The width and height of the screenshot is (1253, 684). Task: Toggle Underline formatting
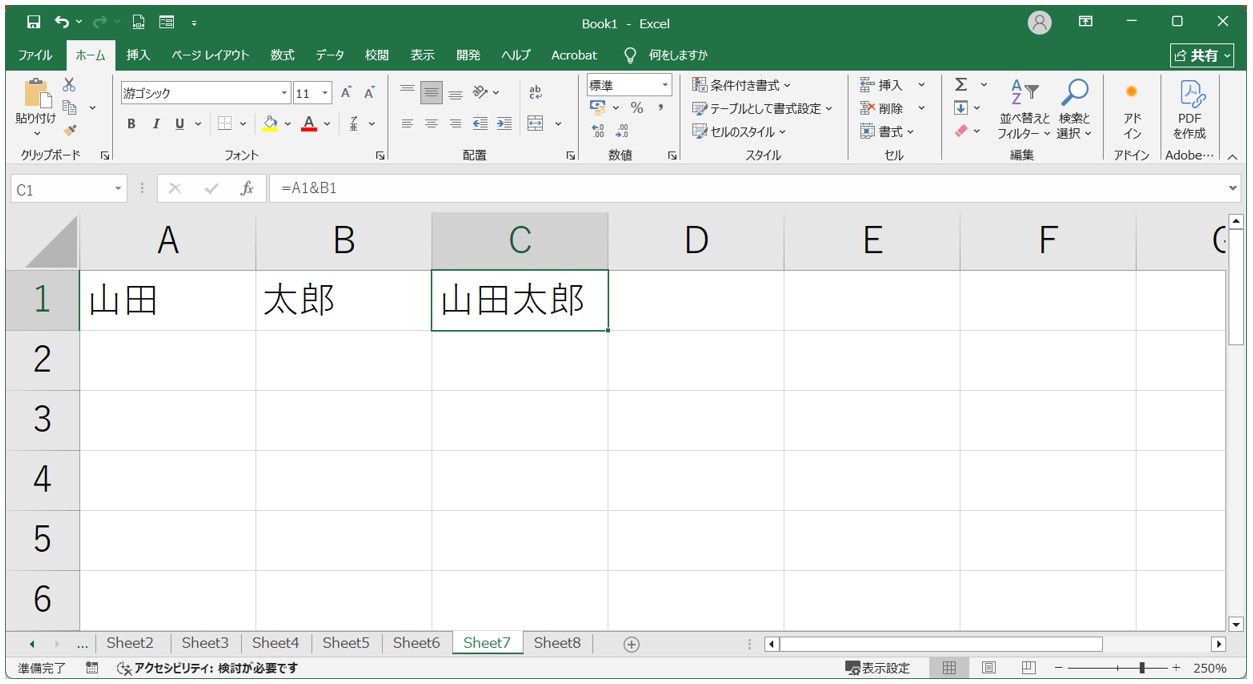point(180,124)
